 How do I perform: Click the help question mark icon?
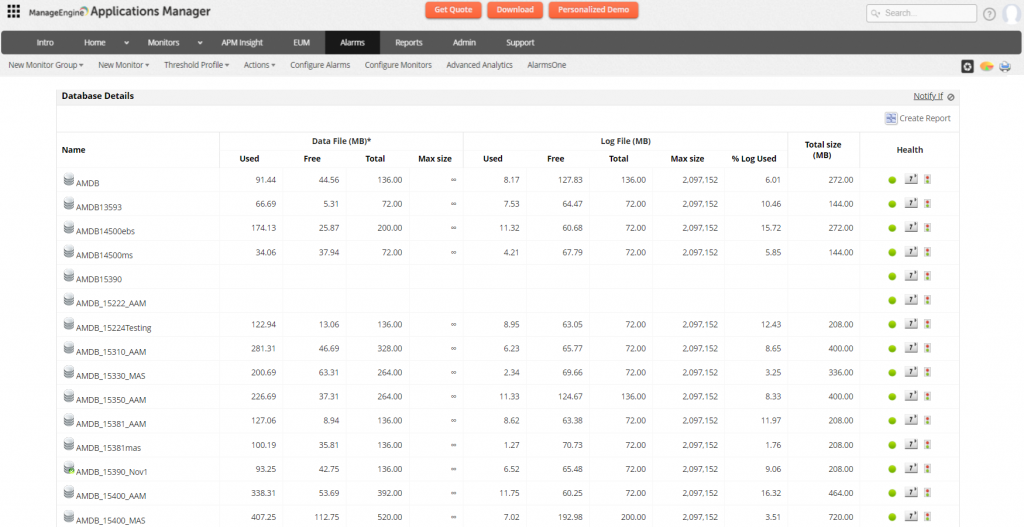coord(989,14)
